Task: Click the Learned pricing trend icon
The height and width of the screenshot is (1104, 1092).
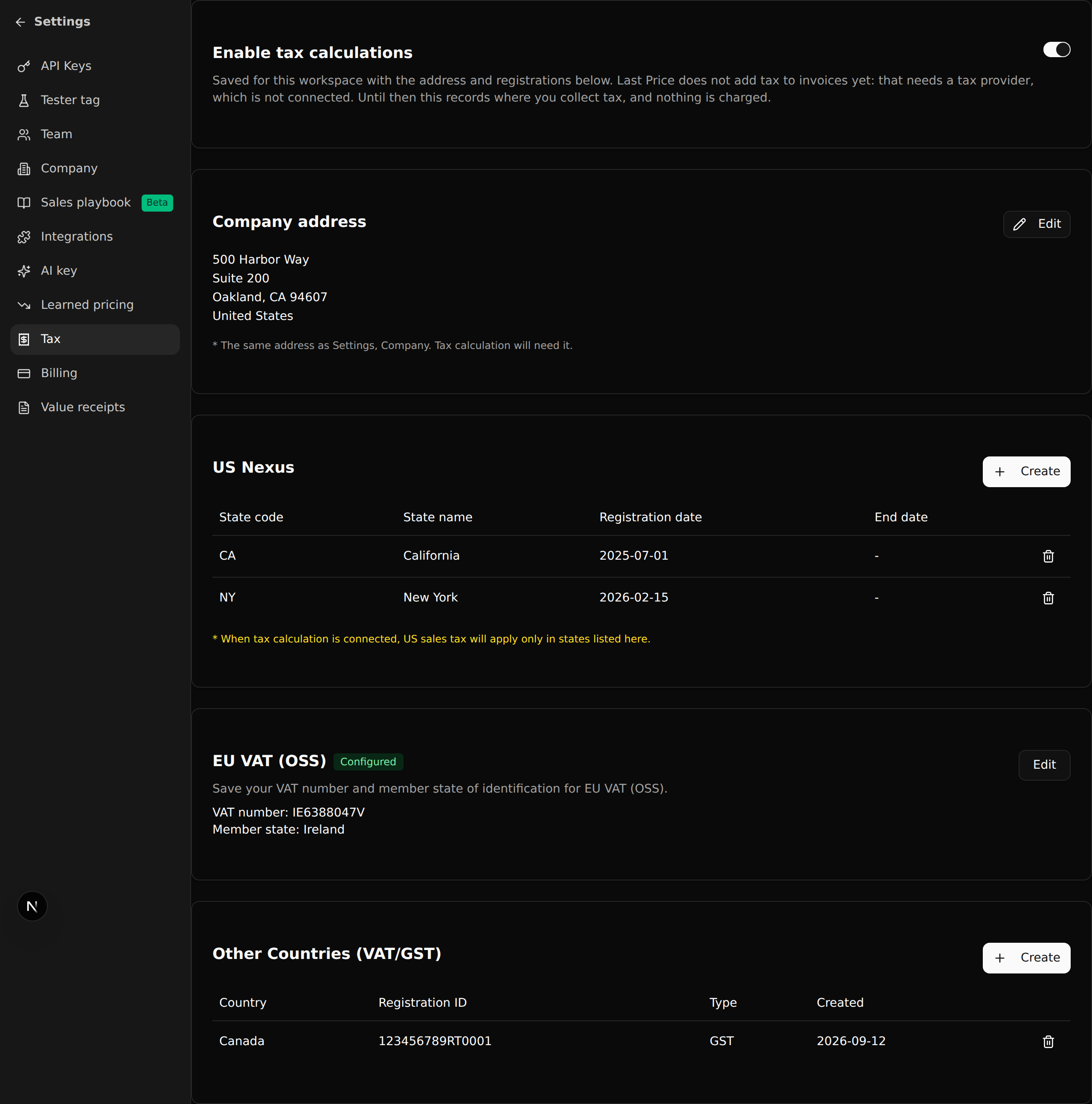Action: (x=23, y=305)
